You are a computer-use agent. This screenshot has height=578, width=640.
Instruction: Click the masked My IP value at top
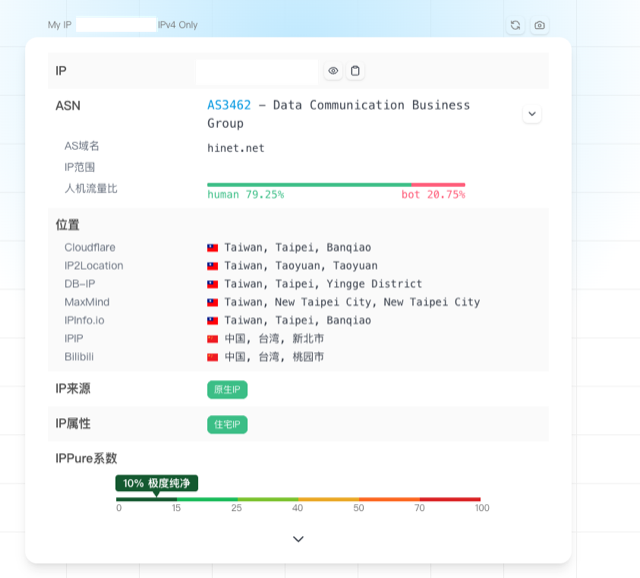(116, 24)
